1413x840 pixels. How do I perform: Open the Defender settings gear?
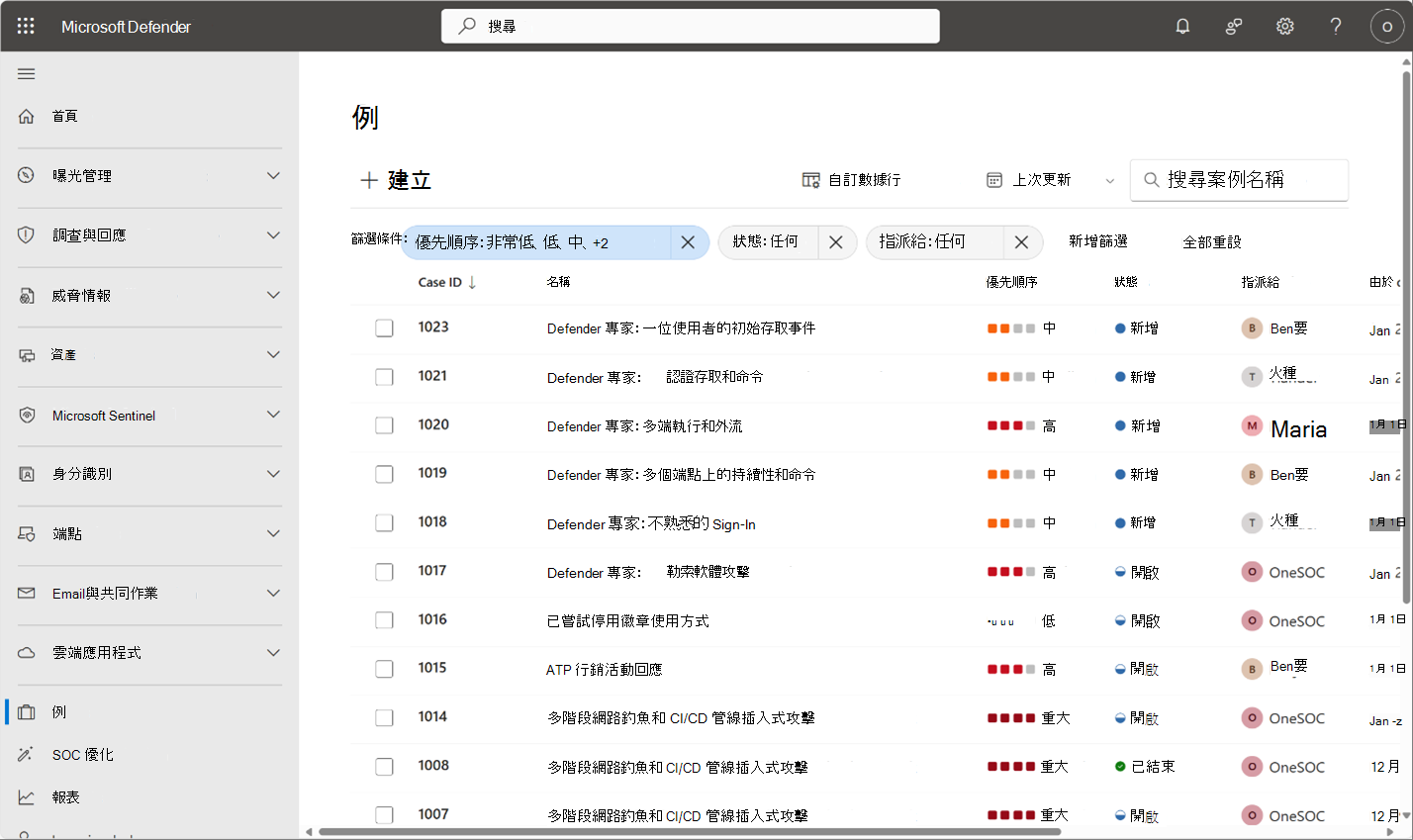[x=1283, y=27]
